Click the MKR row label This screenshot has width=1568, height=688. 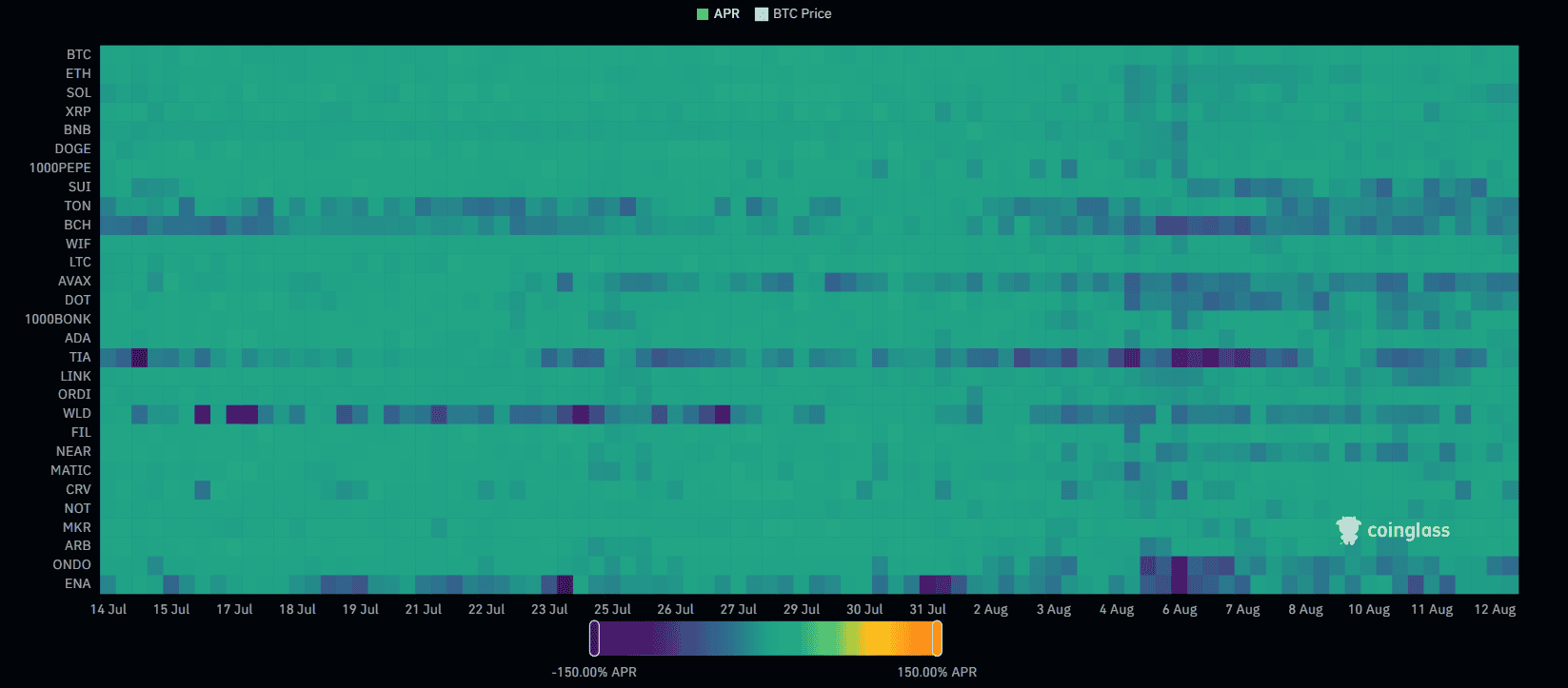click(x=77, y=527)
